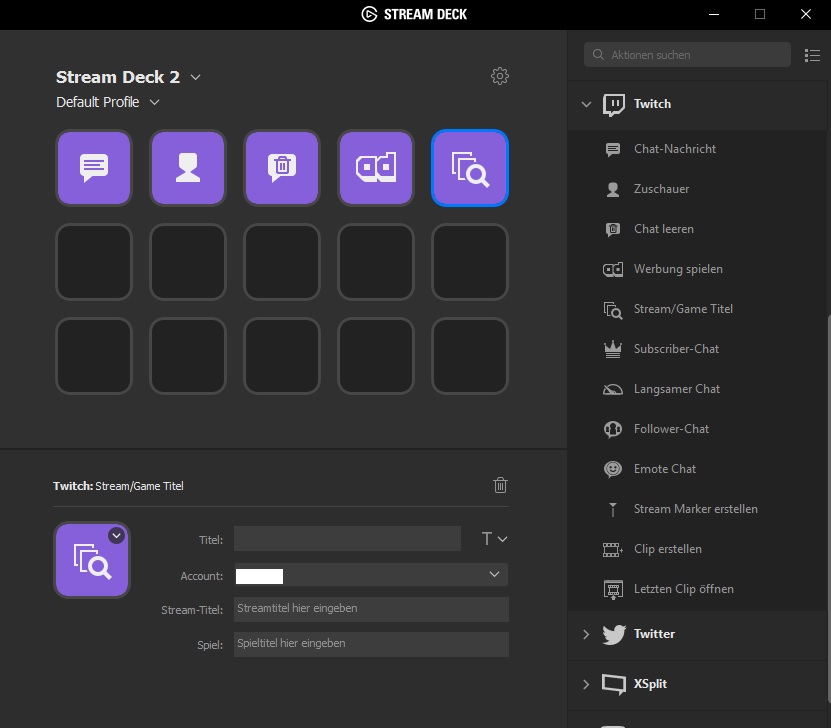
Task: Click the Twitter bird icon
Action: coord(614,634)
